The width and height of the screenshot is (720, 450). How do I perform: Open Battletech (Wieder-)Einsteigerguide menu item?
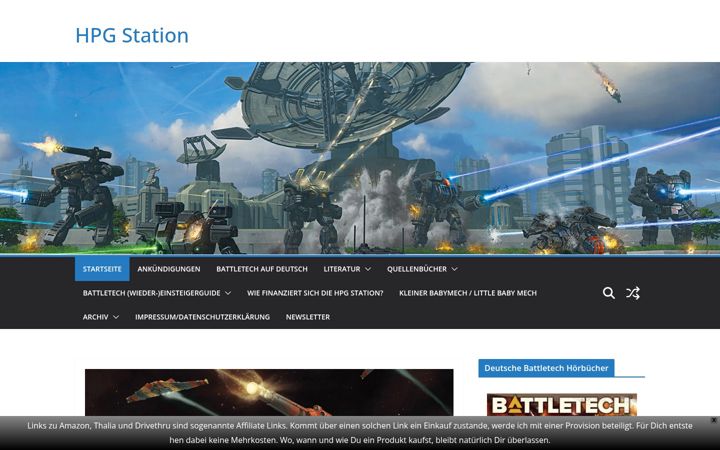[x=152, y=293]
